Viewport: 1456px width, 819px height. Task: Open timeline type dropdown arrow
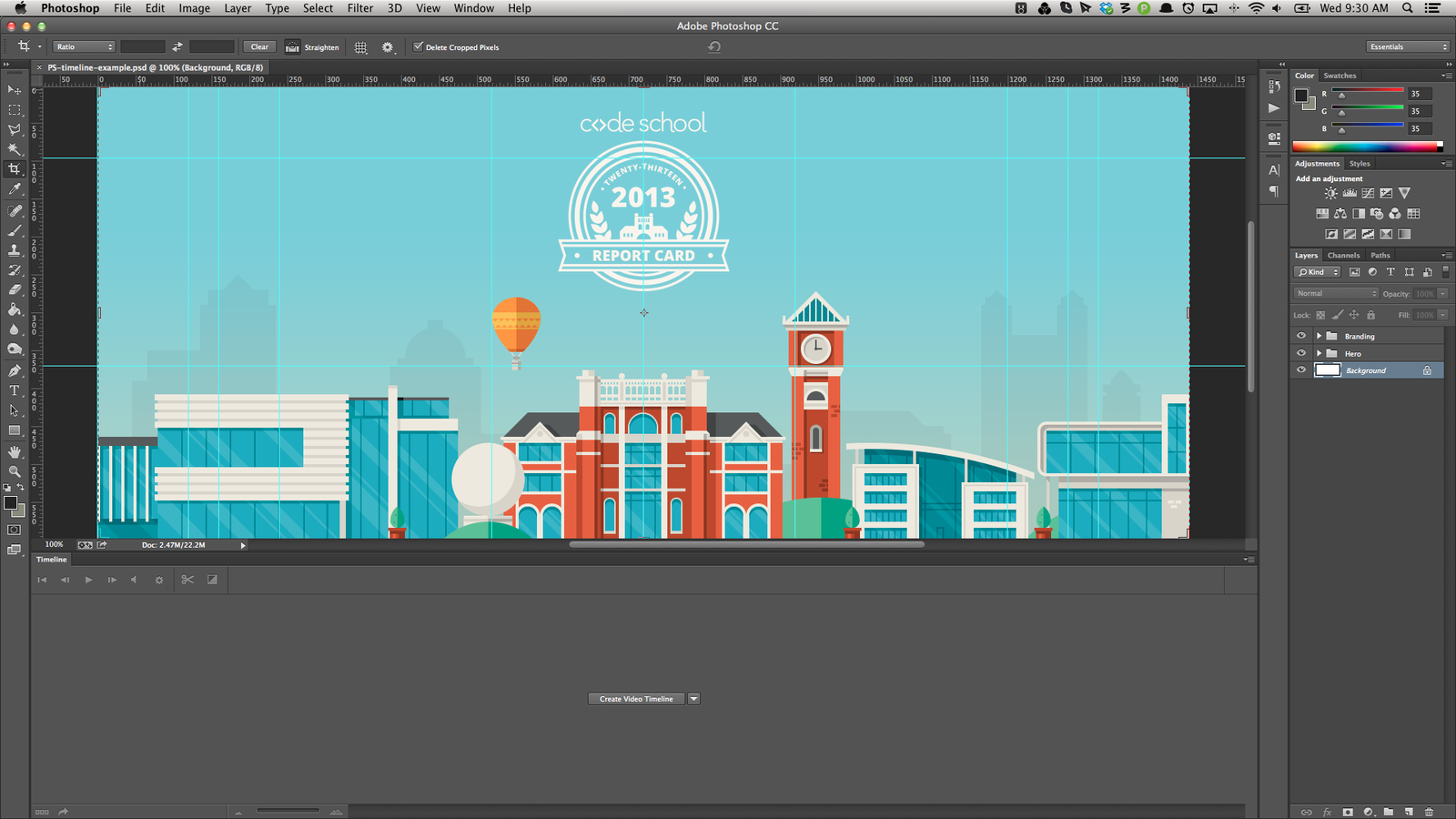coord(693,699)
